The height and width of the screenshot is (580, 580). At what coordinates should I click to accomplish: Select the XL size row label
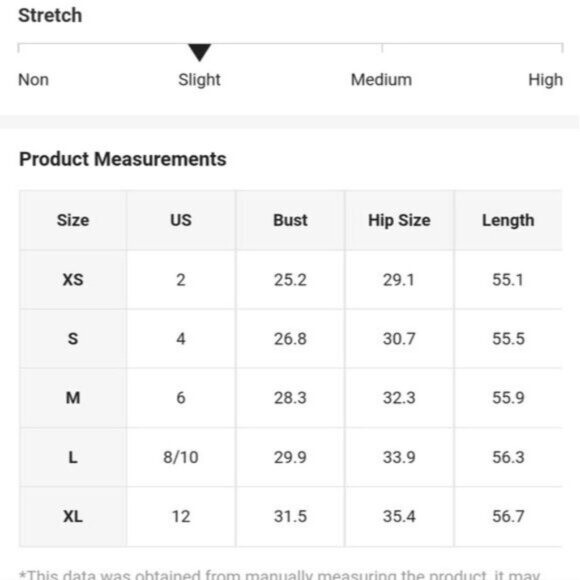[x=73, y=517]
